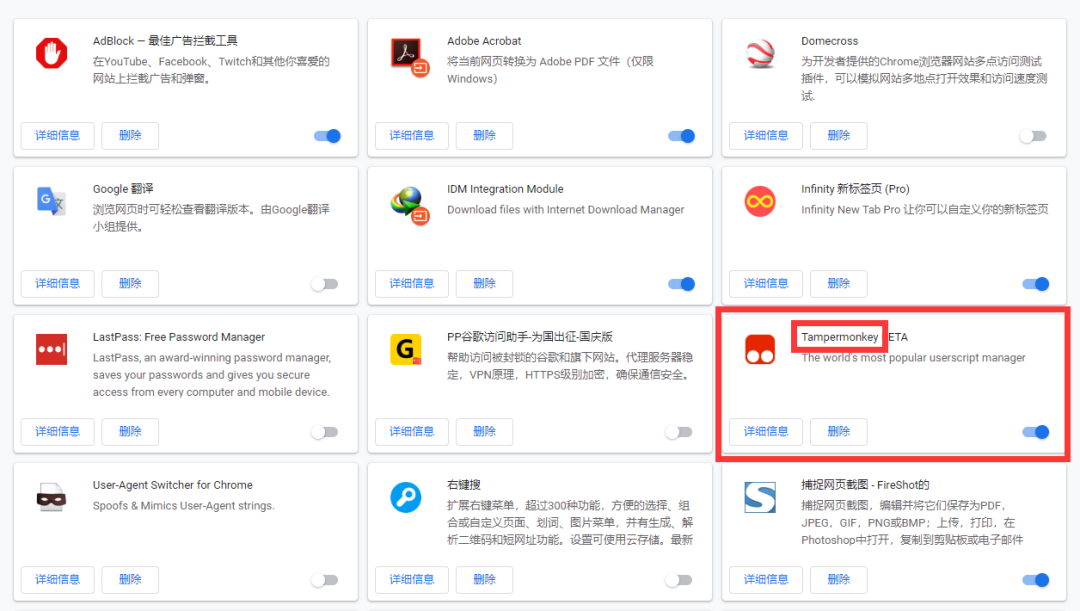Disable the IDM Integration Module toggle
The image size is (1080, 611).
[x=681, y=284]
